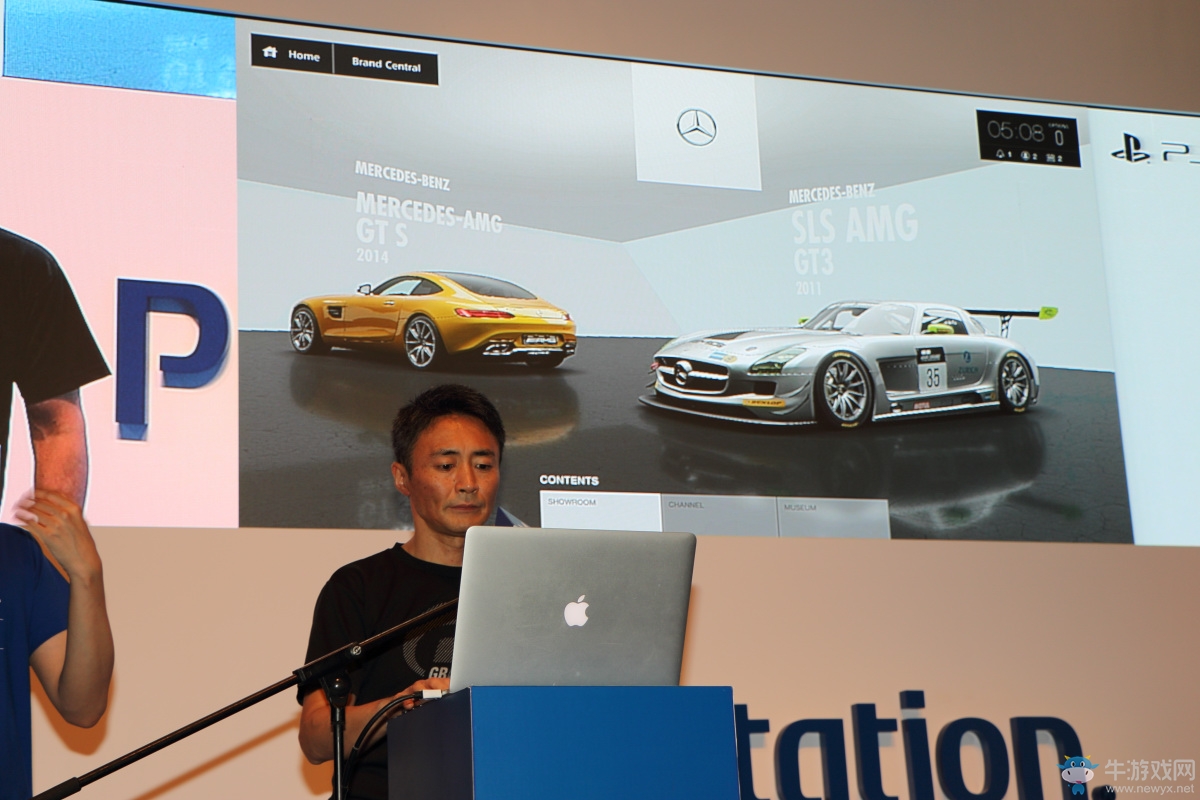Select the silver SLS AMG GT3 race car

point(848,363)
